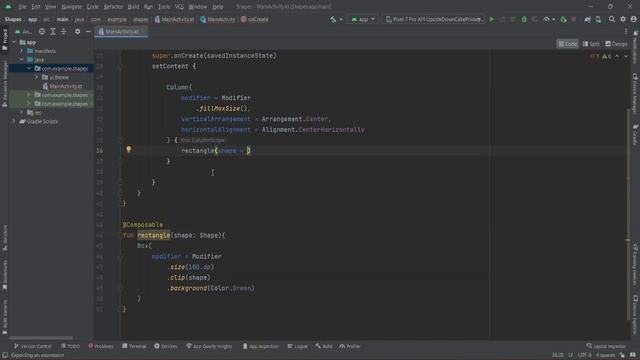Open the app run configuration dropdown
Screen dimensions: 640x360
coord(363,19)
